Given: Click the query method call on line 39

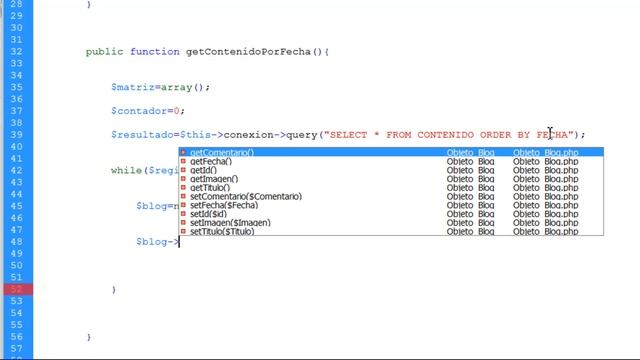Looking at the screenshot, I should tap(302, 135).
